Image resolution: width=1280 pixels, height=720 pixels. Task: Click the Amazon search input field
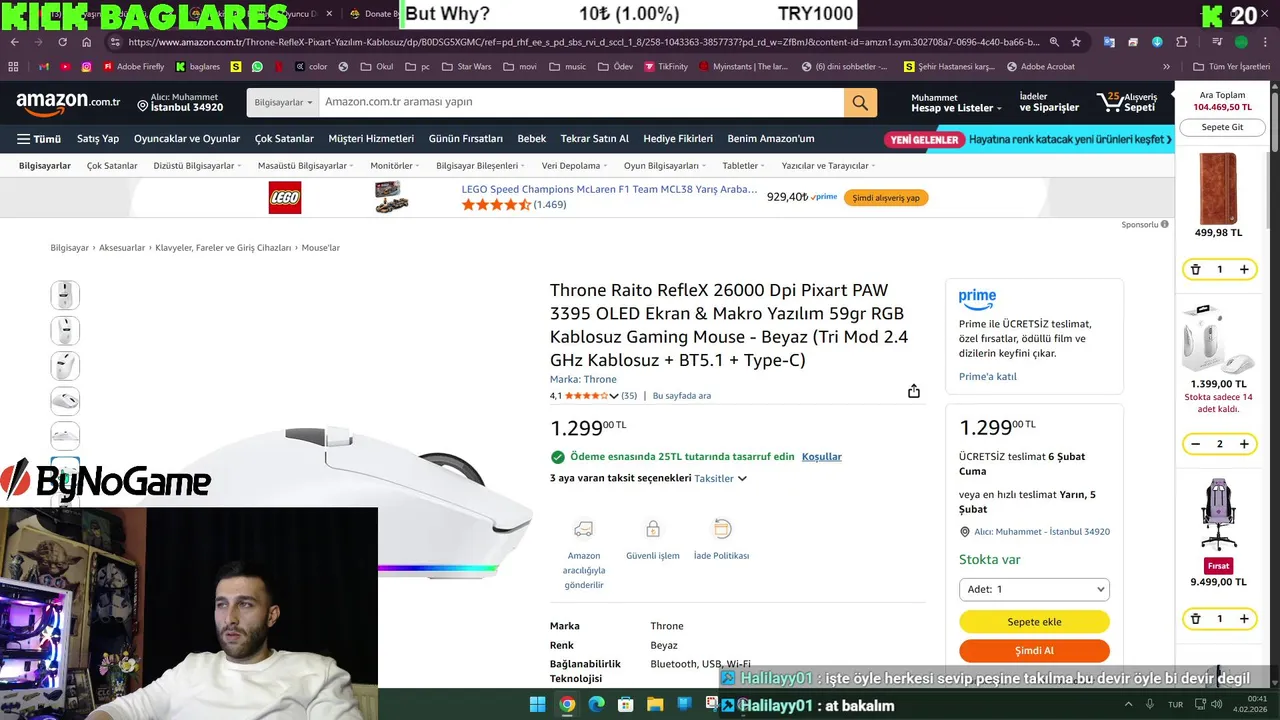pyautogui.click(x=581, y=102)
